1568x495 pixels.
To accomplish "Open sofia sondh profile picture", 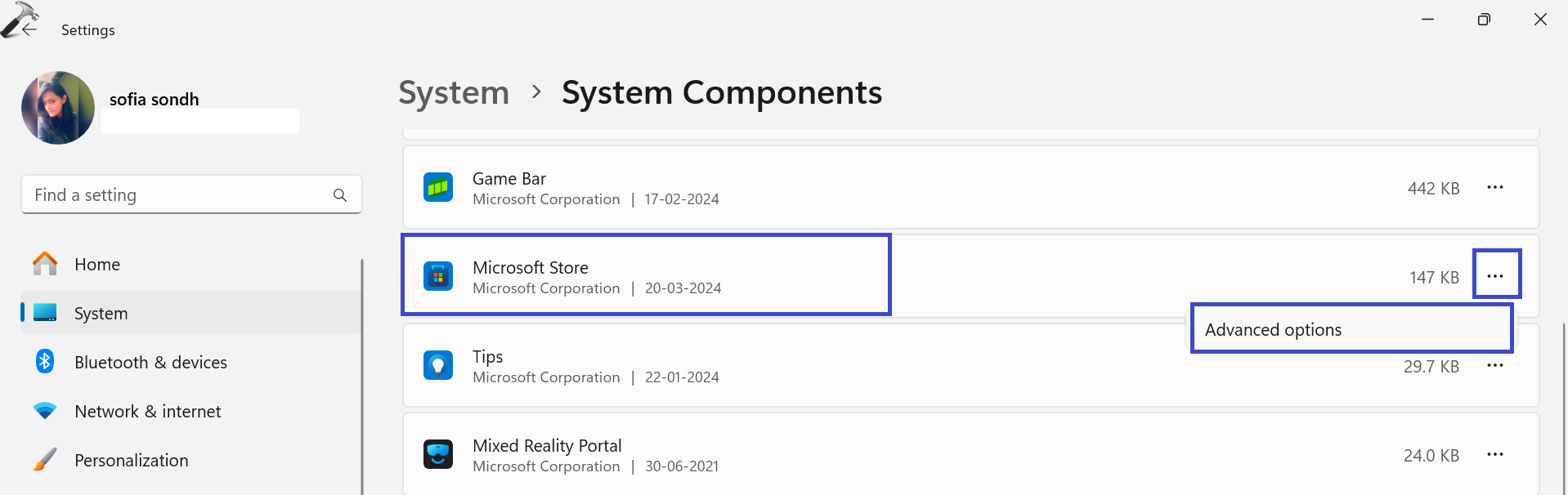I will click(x=58, y=108).
